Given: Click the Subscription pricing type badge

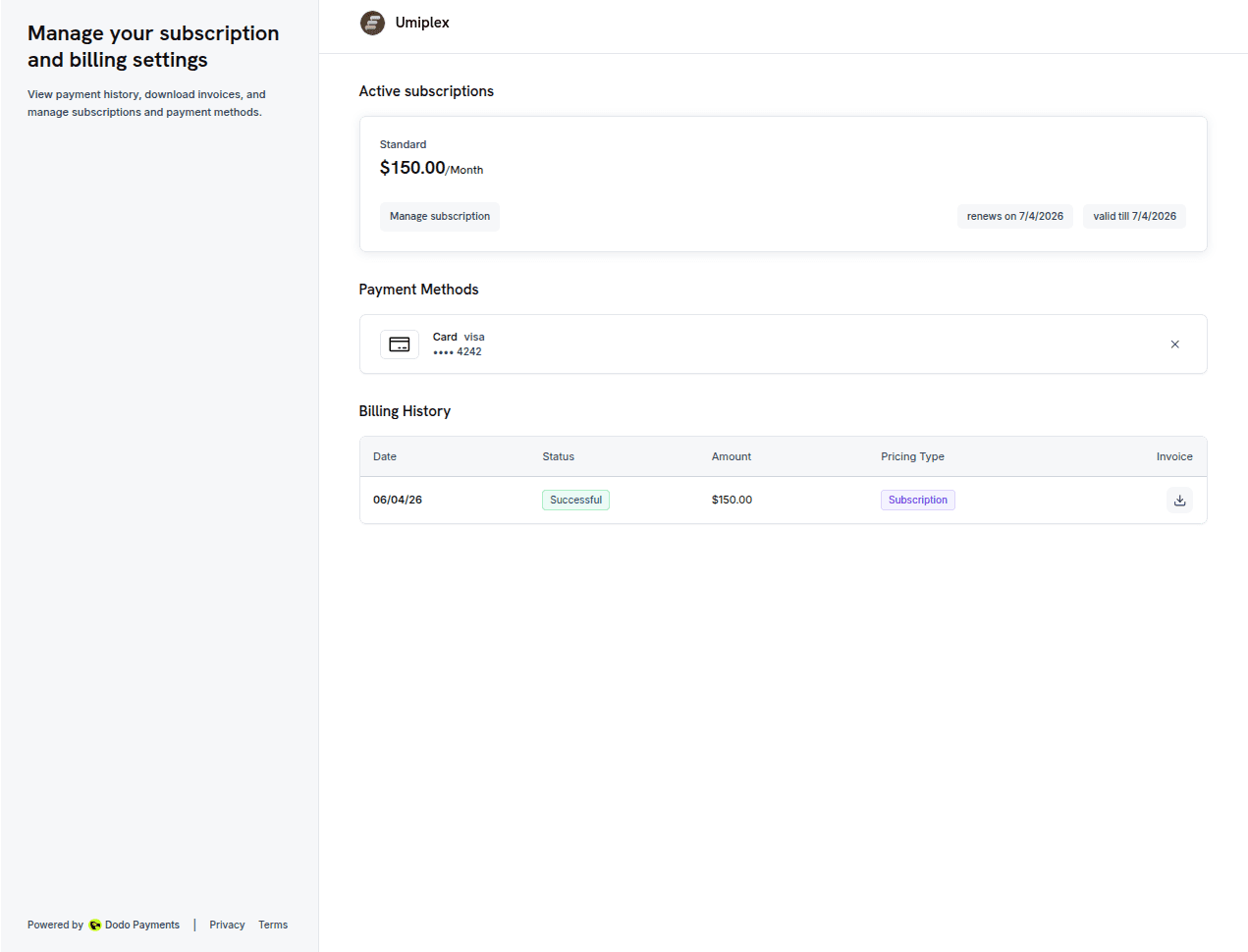Looking at the screenshot, I should [917, 500].
